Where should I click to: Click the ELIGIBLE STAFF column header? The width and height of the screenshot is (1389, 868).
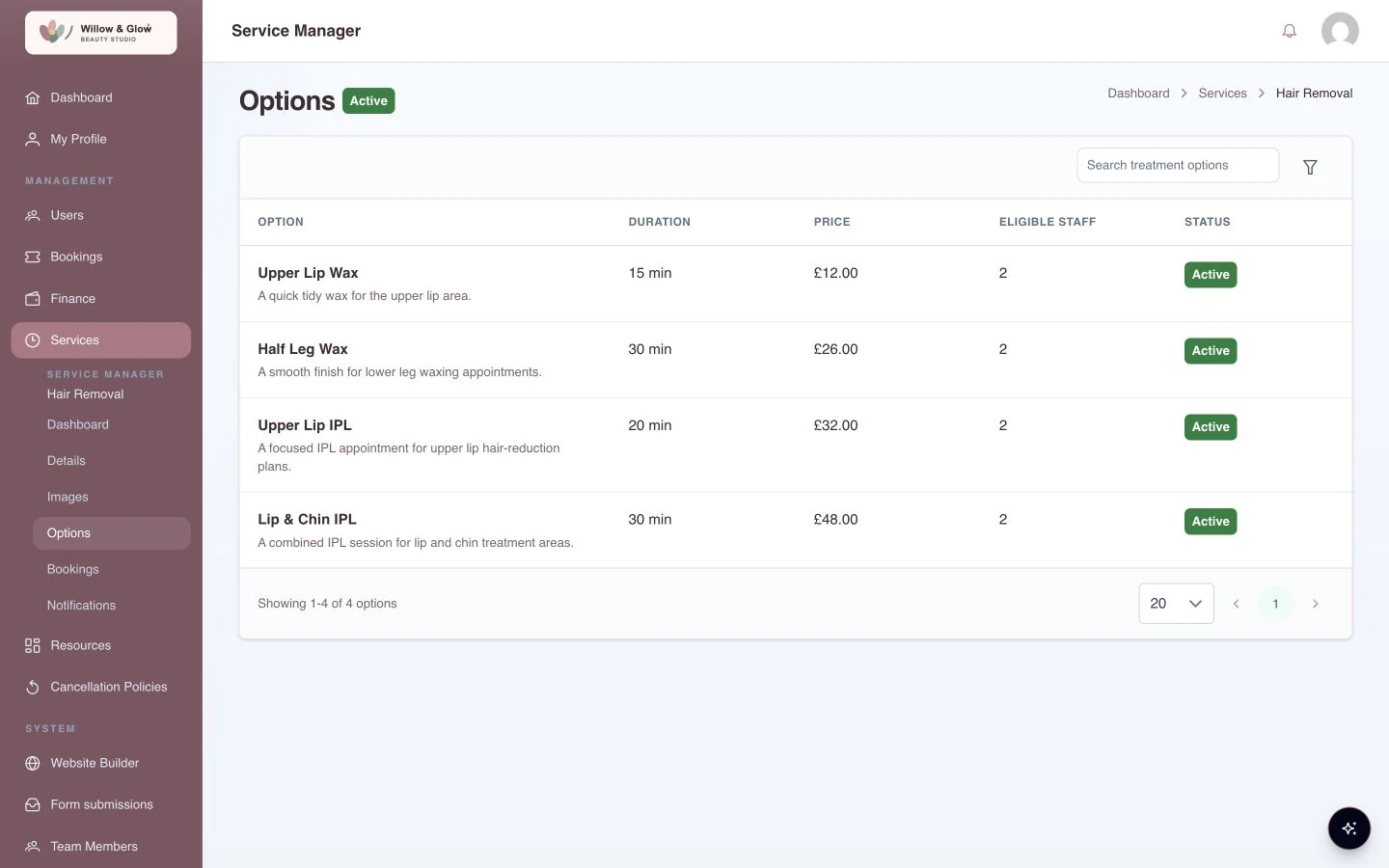pyautogui.click(x=1048, y=222)
